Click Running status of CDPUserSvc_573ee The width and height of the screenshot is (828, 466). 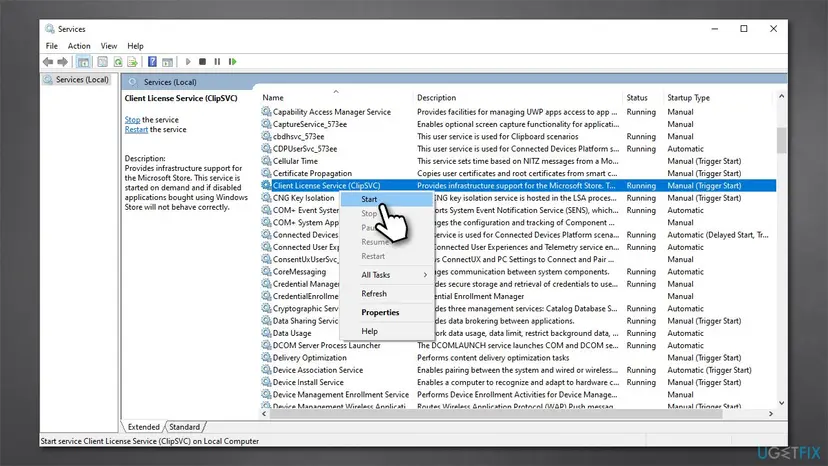[641, 149]
